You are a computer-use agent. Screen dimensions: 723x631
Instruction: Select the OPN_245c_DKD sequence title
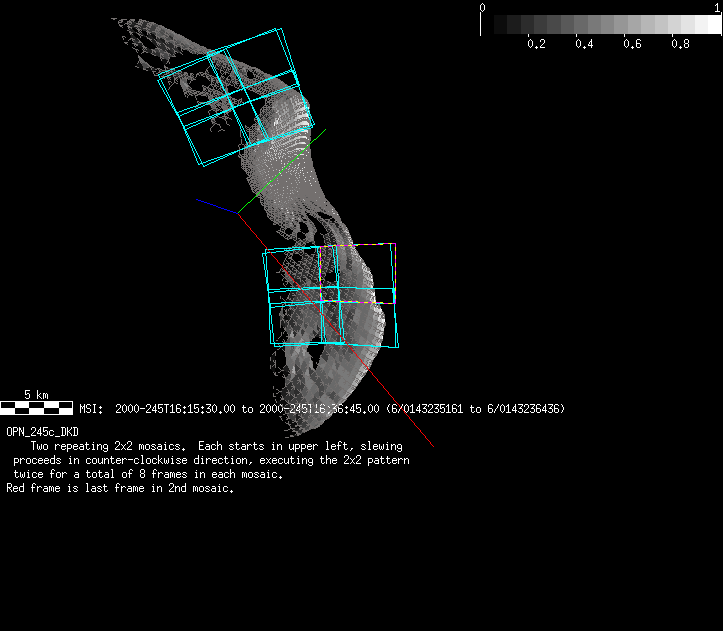pos(42,431)
